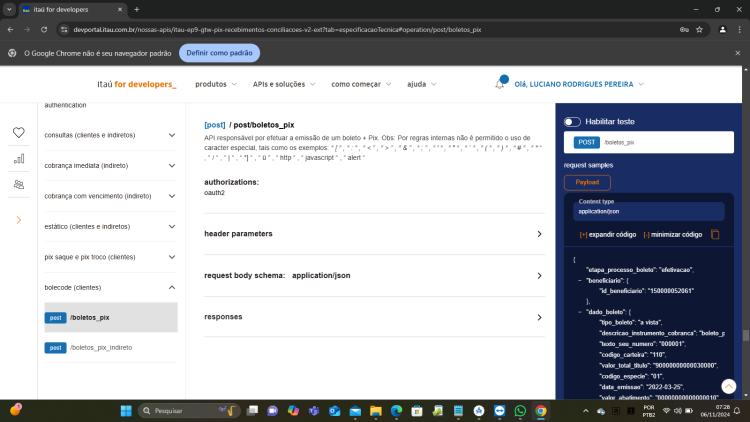Viewport: 750px width, 422px height.
Task: Open the APIs e soluções menu
Action: [x=284, y=84]
